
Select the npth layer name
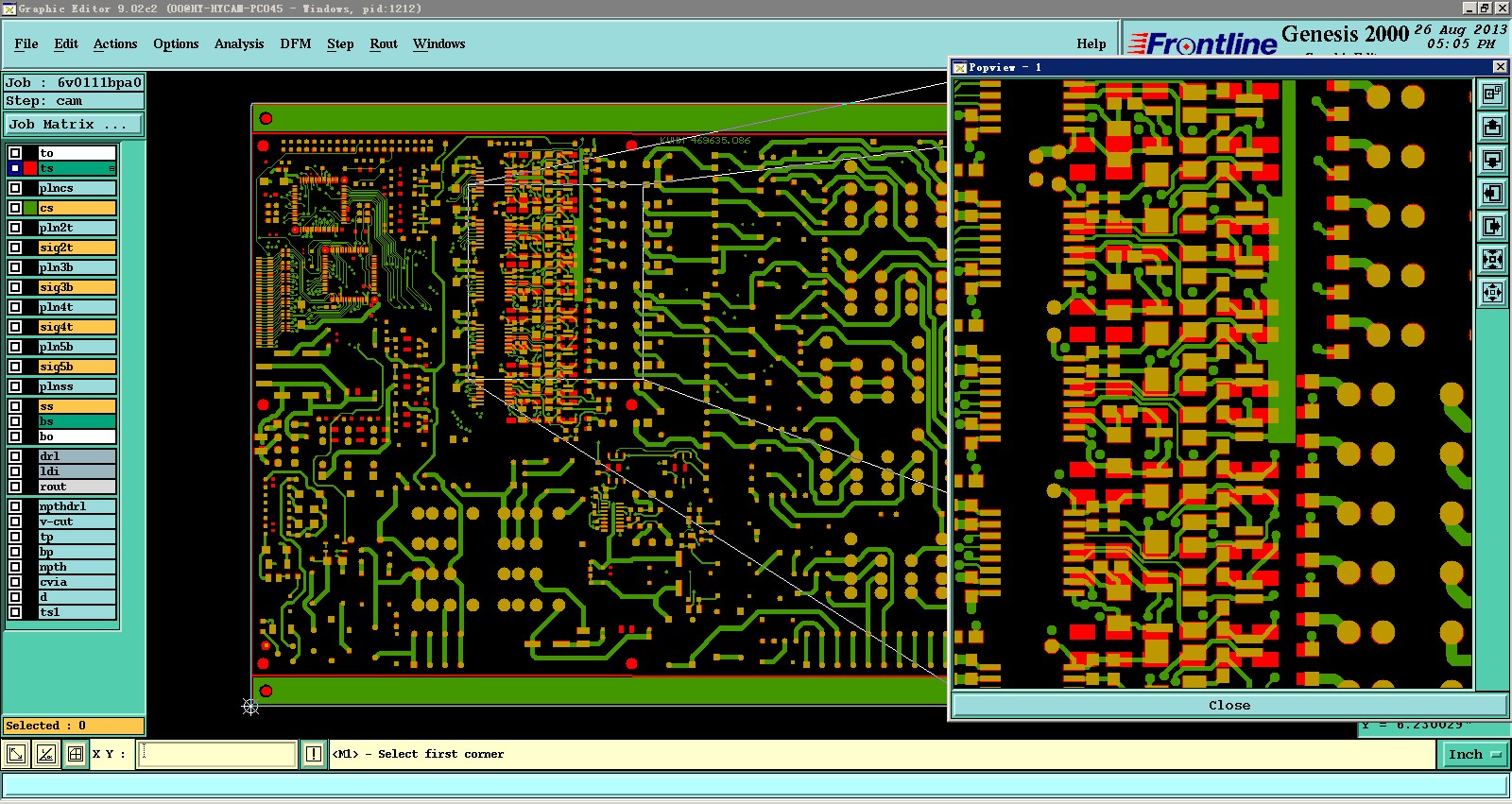(x=77, y=567)
